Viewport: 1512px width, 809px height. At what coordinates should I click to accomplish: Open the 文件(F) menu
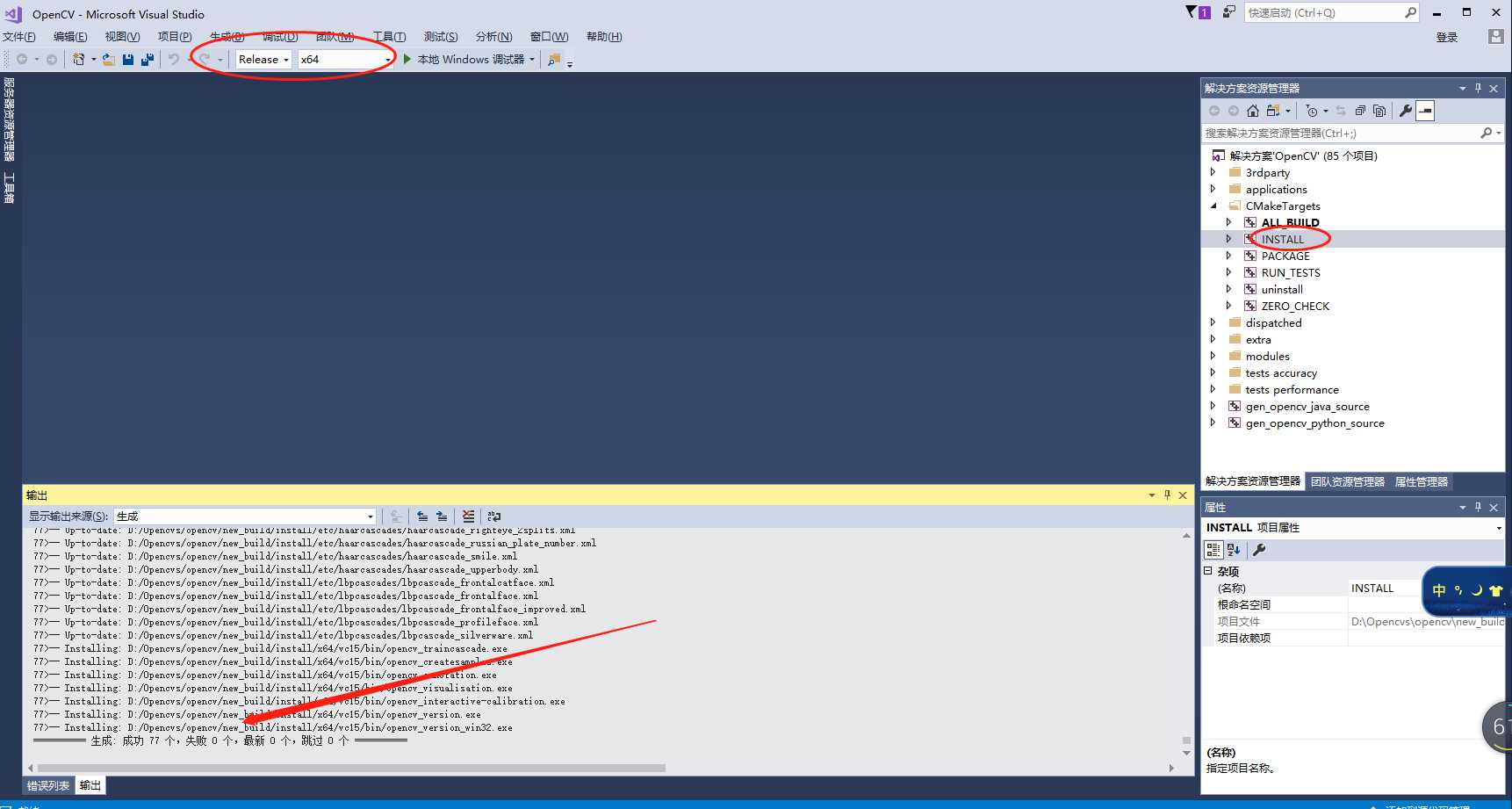coord(18,37)
